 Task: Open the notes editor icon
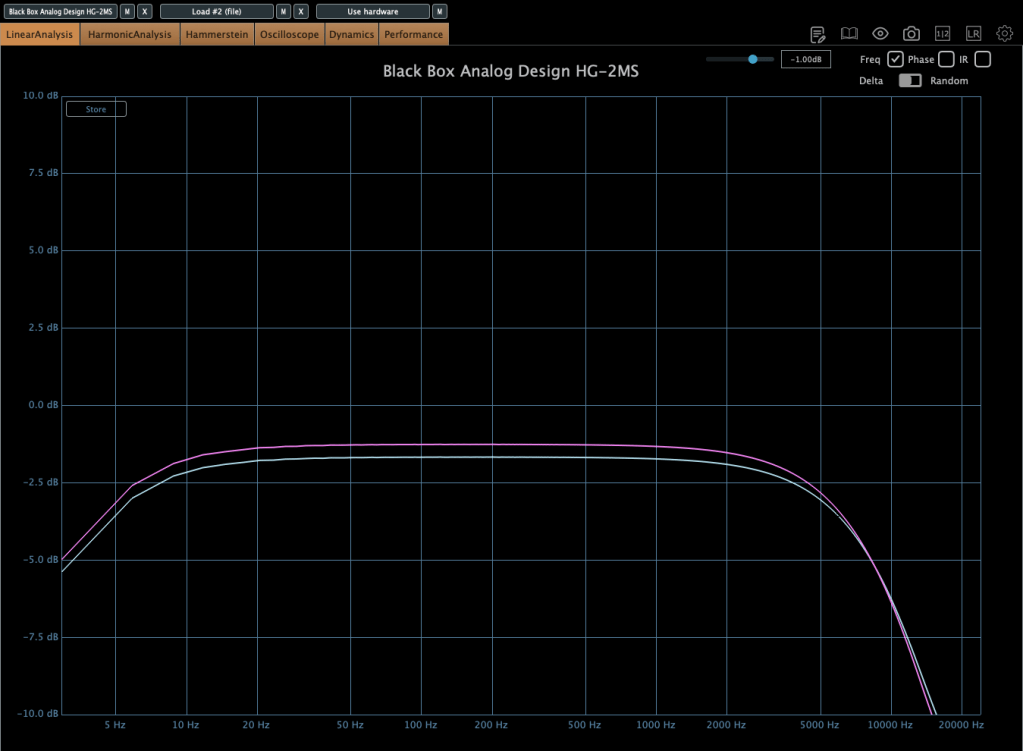817,34
